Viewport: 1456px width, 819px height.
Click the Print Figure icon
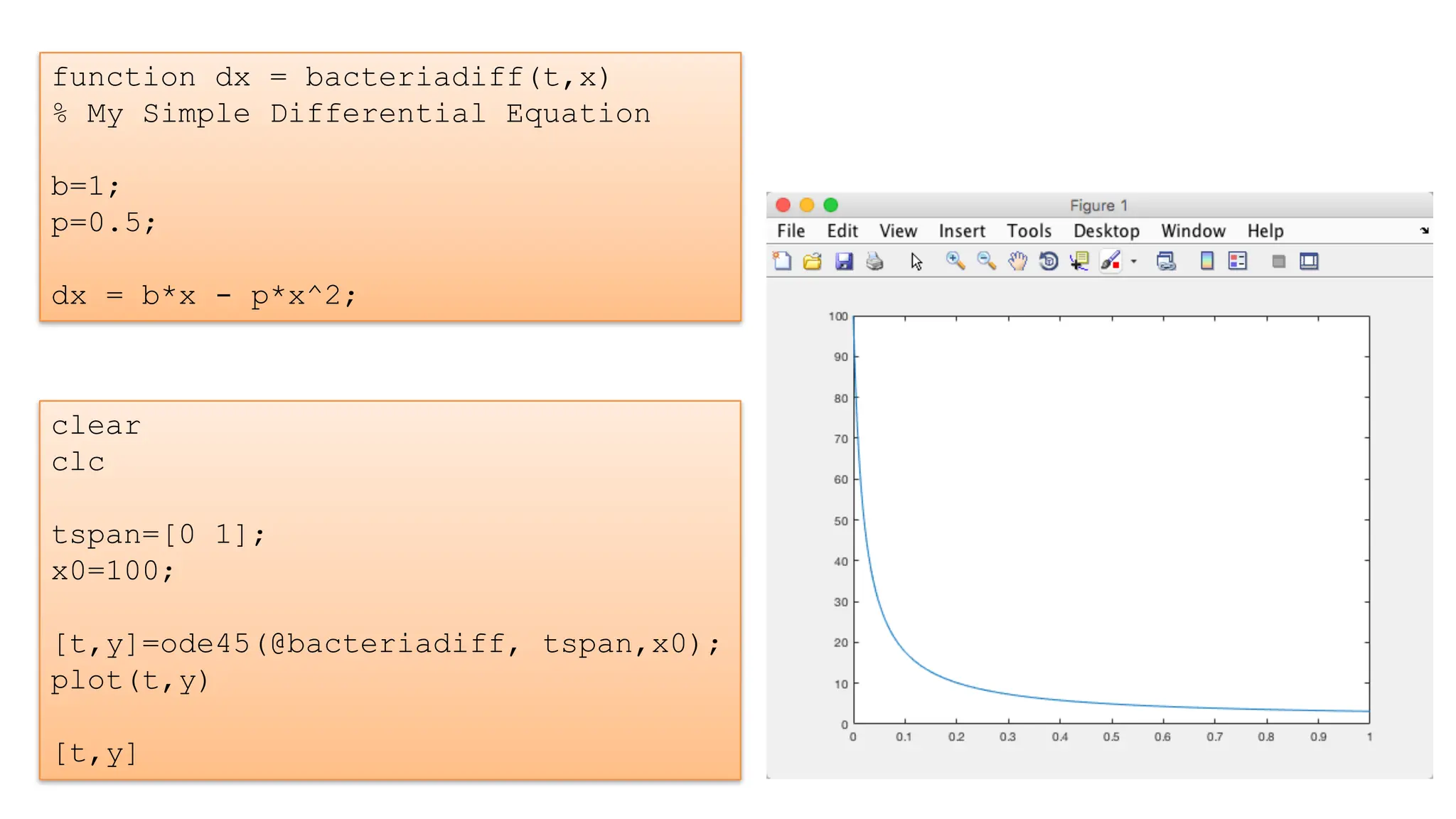(x=874, y=262)
